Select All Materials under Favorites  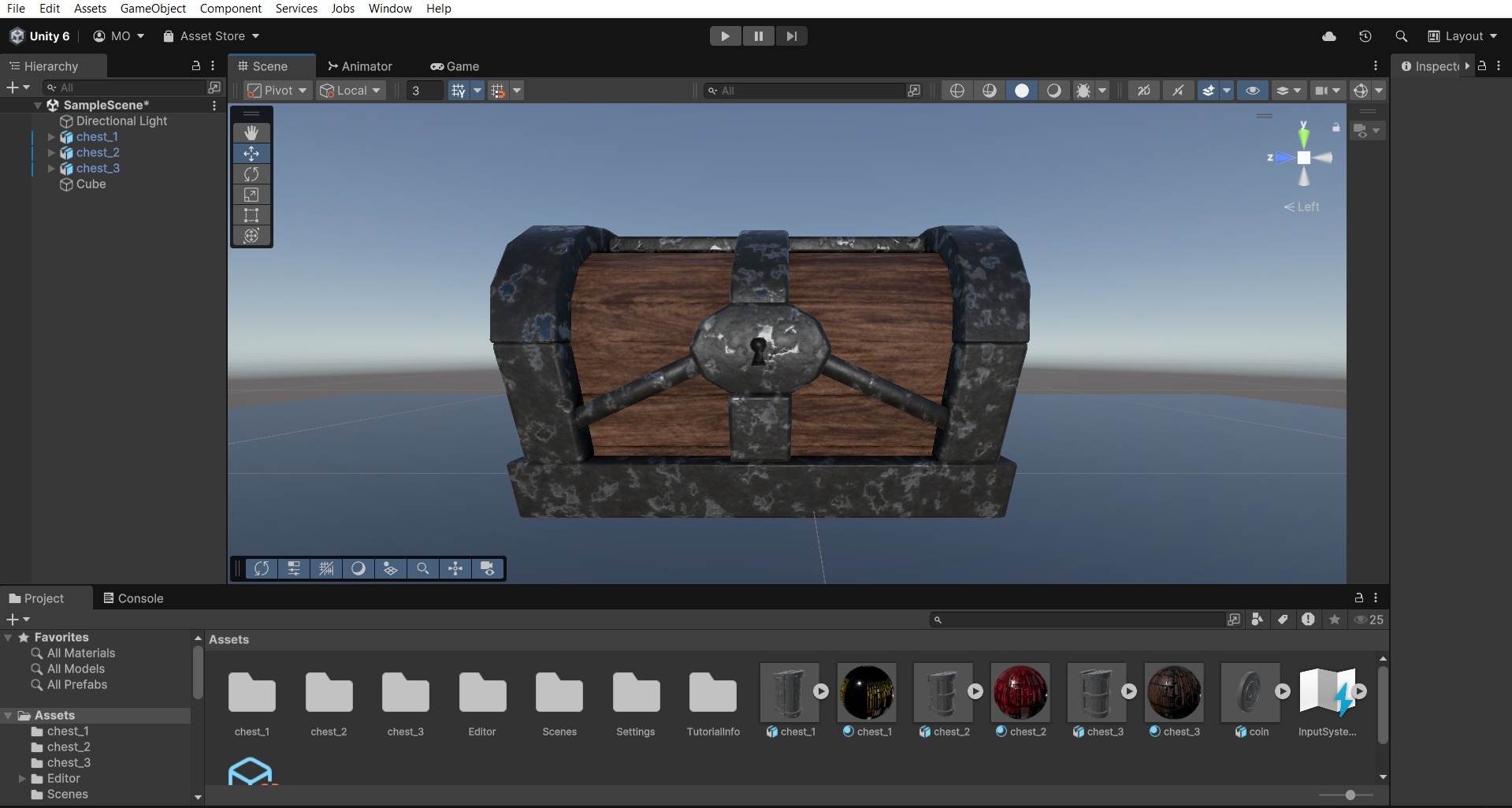click(x=81, y=653)
